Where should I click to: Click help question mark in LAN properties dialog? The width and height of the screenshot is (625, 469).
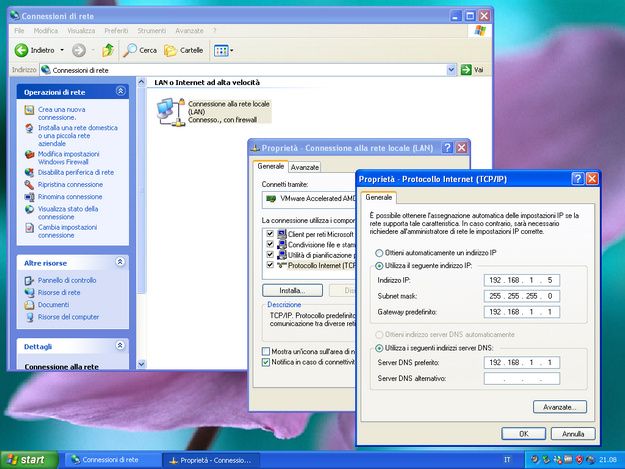click(447, 148)
